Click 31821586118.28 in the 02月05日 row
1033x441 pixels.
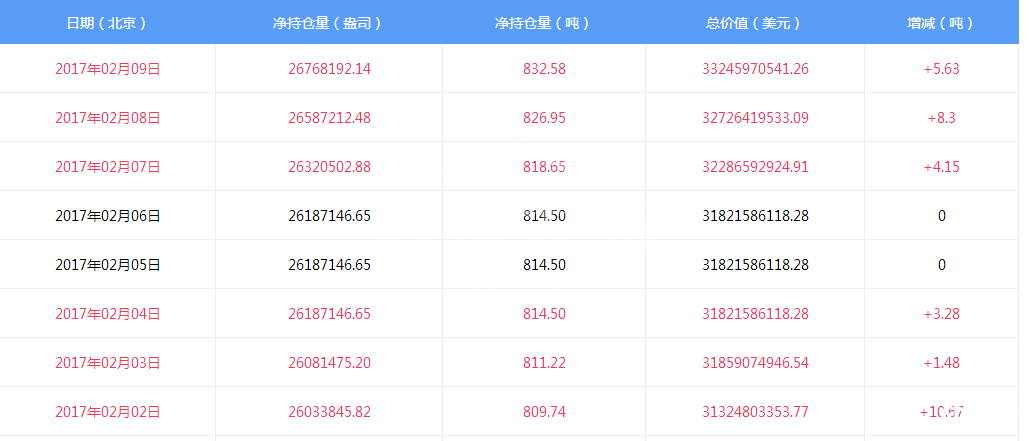pos(756,265)
